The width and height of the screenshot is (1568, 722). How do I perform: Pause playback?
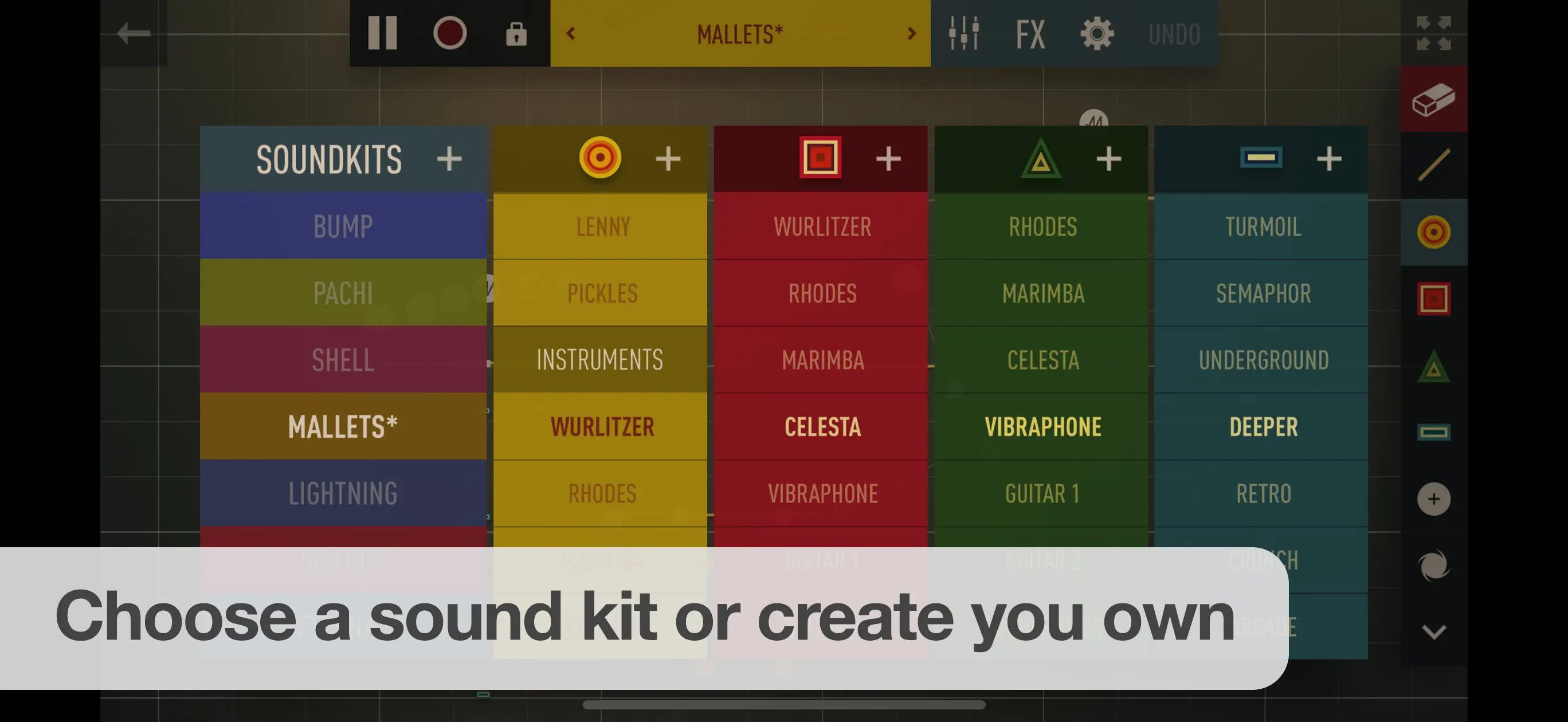pyautogui.click(x=383, y=33)
